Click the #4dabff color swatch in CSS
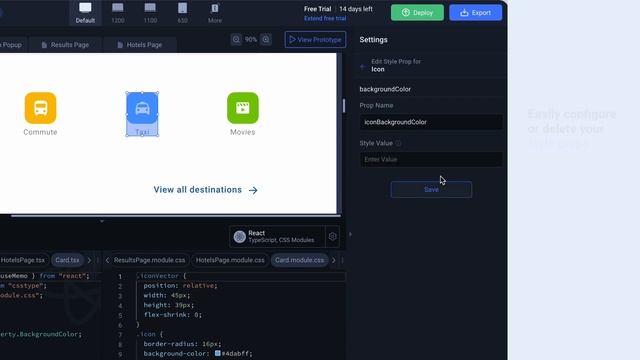 (218, 353)
